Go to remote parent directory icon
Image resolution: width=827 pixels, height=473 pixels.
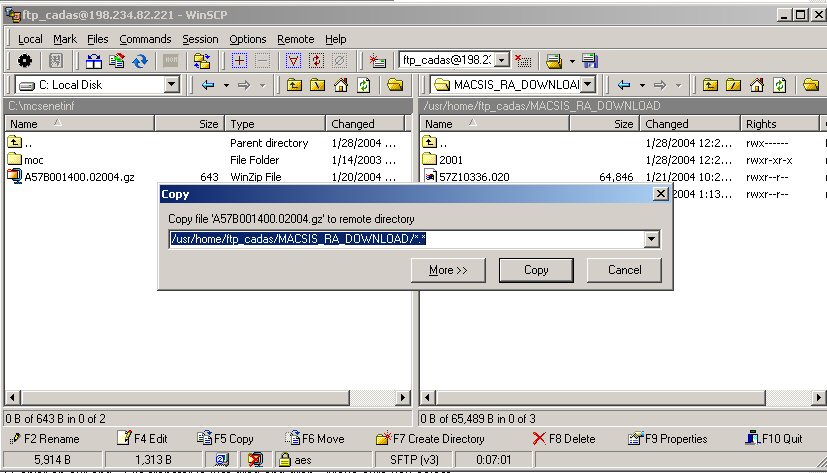tap(710, 84)
